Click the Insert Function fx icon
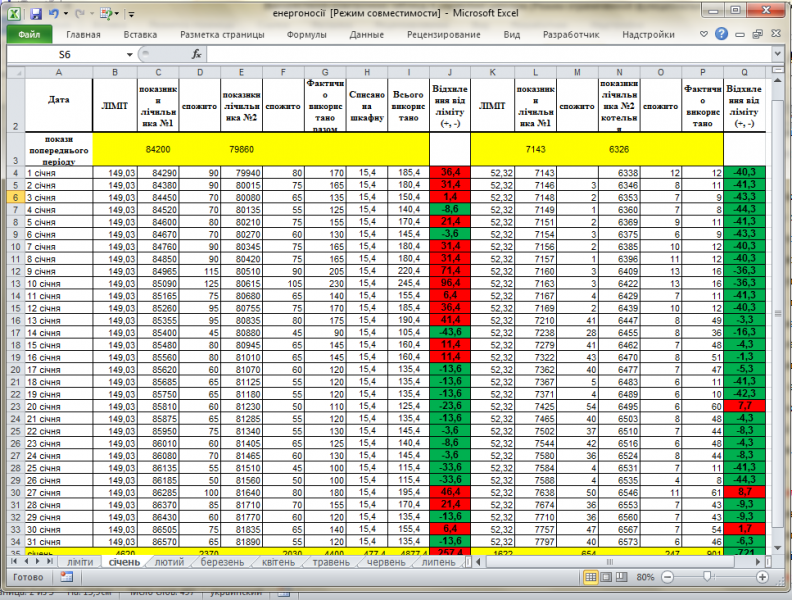 [x=197, y=54]
